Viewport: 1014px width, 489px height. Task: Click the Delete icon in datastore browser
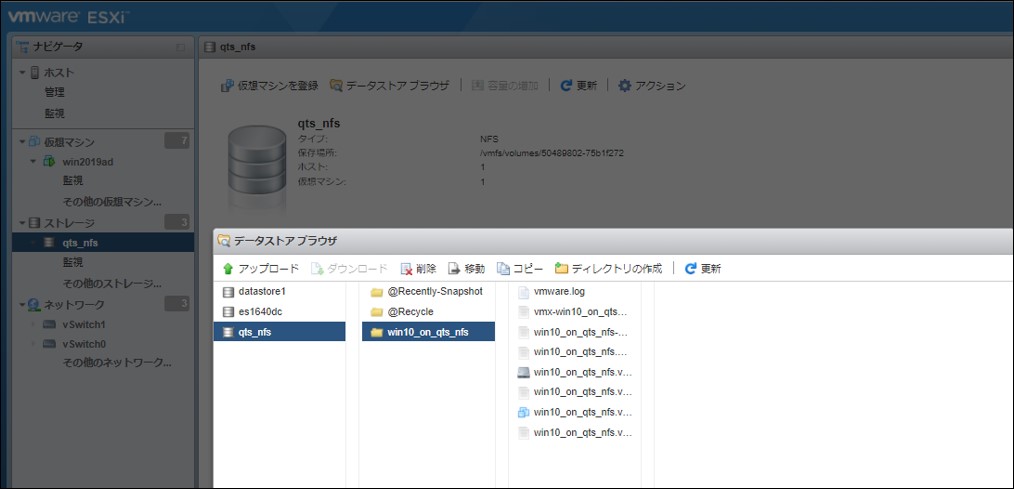(406, 269)
